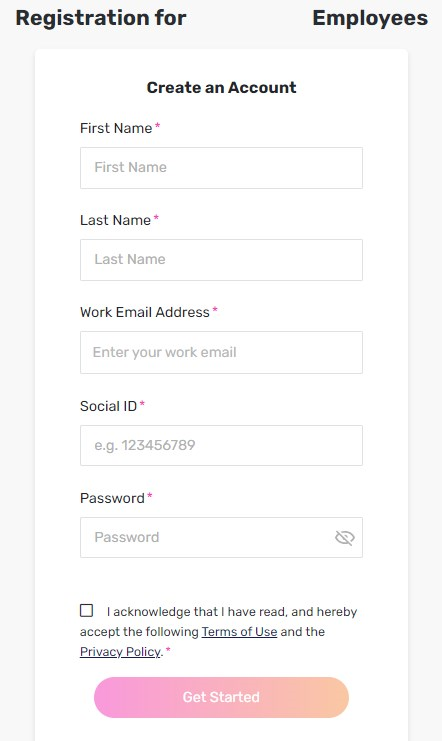Viewport: 442px width, 741px height.
Task: Click the Work Email Address label
Action: [x=145, y=312]
